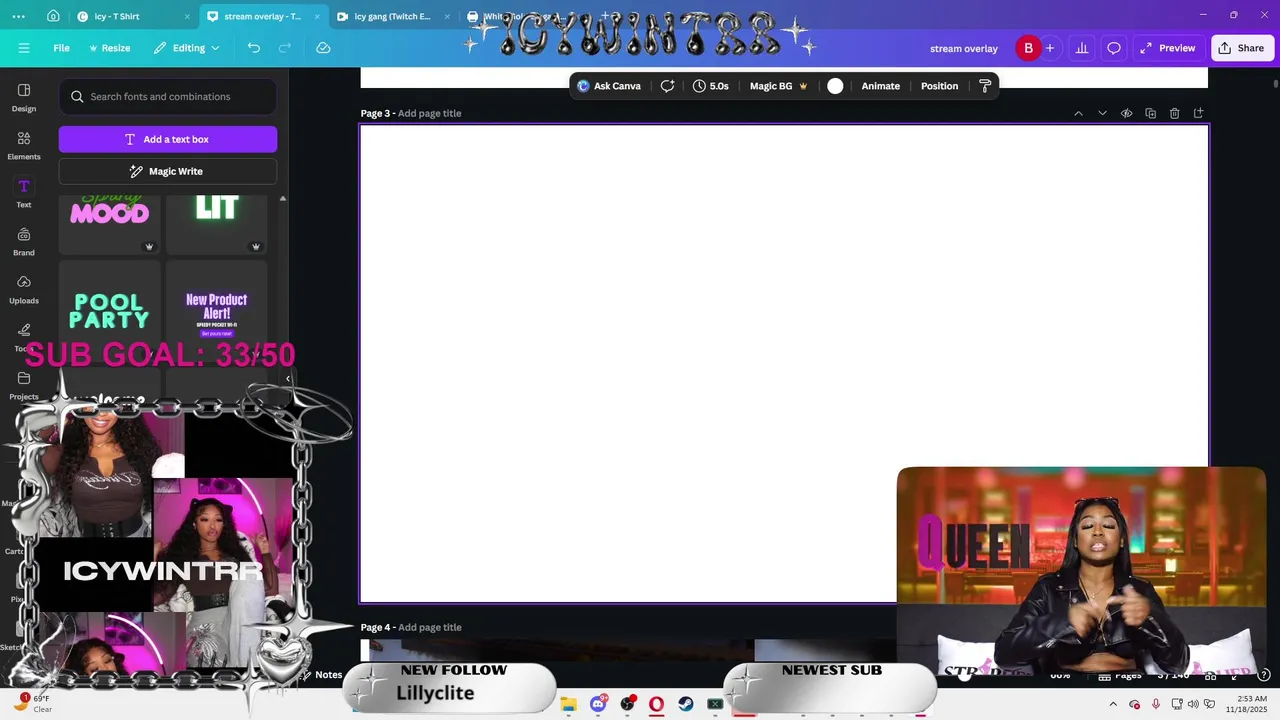Click the Magic Write button
Viewport: 1280px width, 720px height.
[x=168, y=171]
